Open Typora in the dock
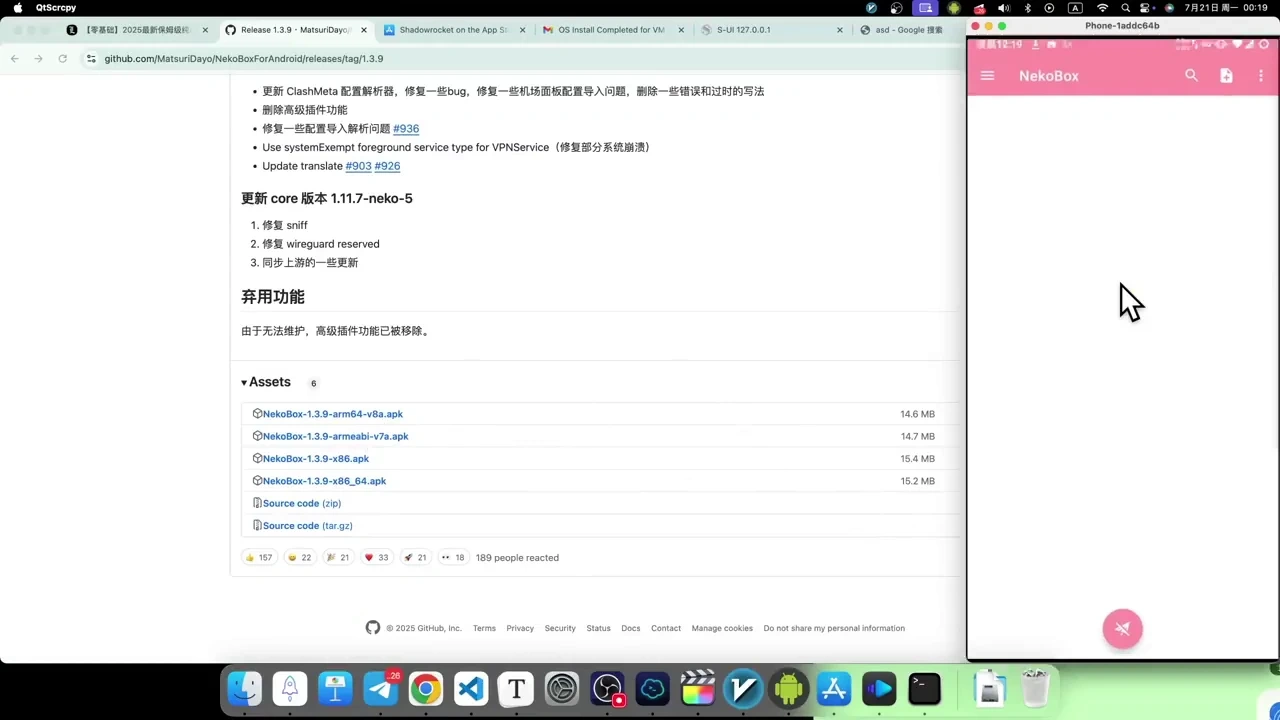The height and width of the screenshot is (720, 1280). click(516, 689)
